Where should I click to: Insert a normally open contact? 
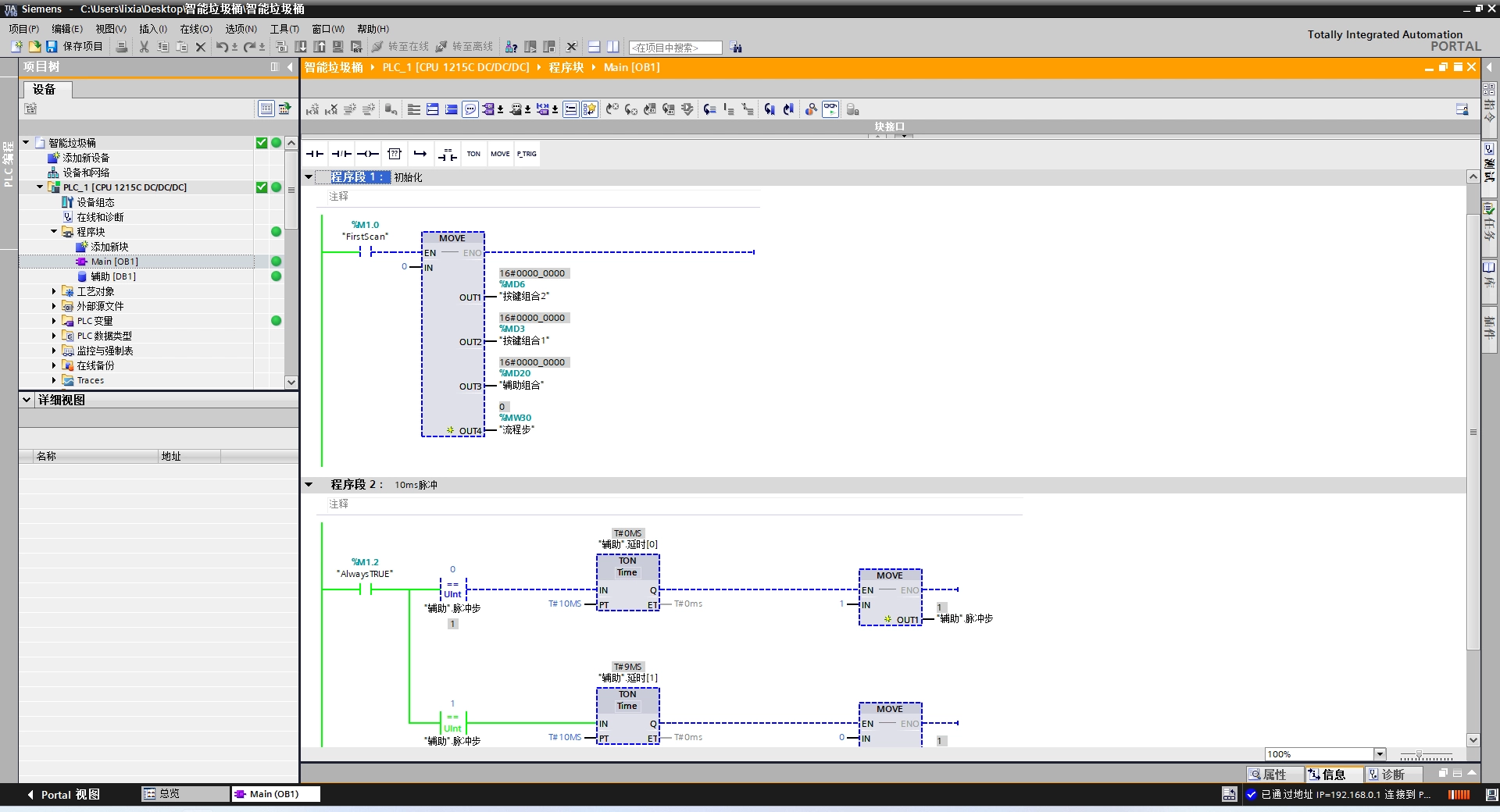tap(315, 154)
